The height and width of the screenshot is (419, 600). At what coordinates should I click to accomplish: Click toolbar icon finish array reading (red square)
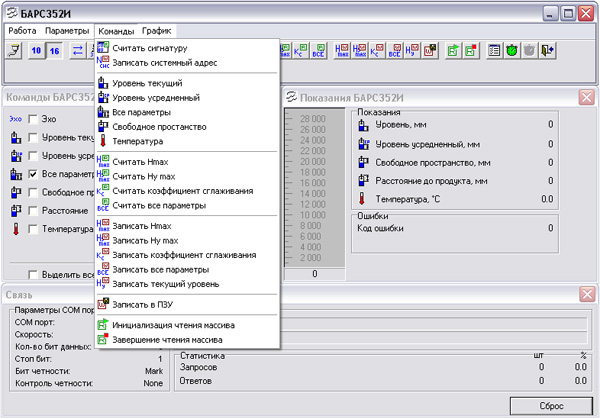[x=471, y=51]
